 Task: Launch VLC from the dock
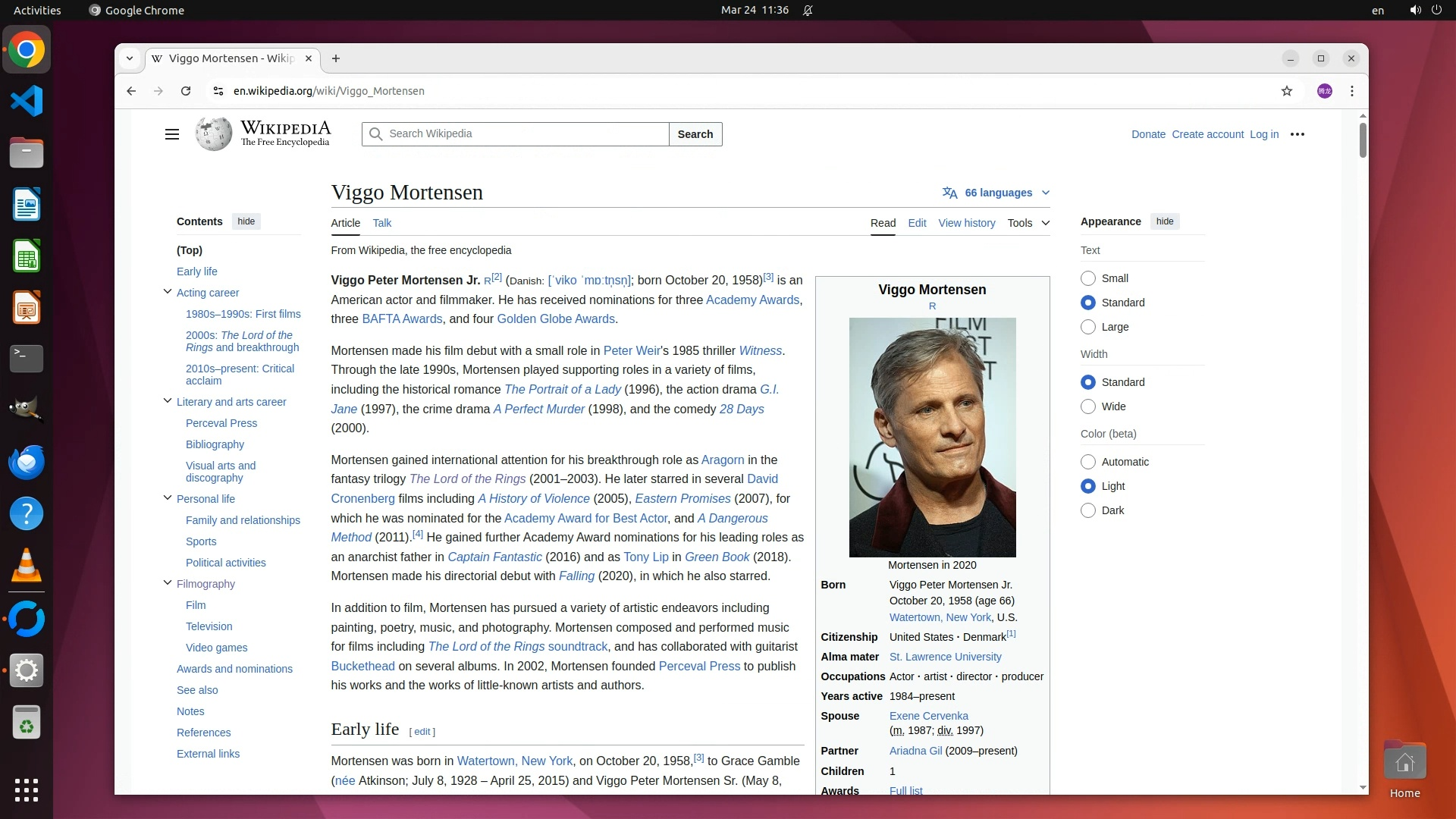[x=27, y=566]
